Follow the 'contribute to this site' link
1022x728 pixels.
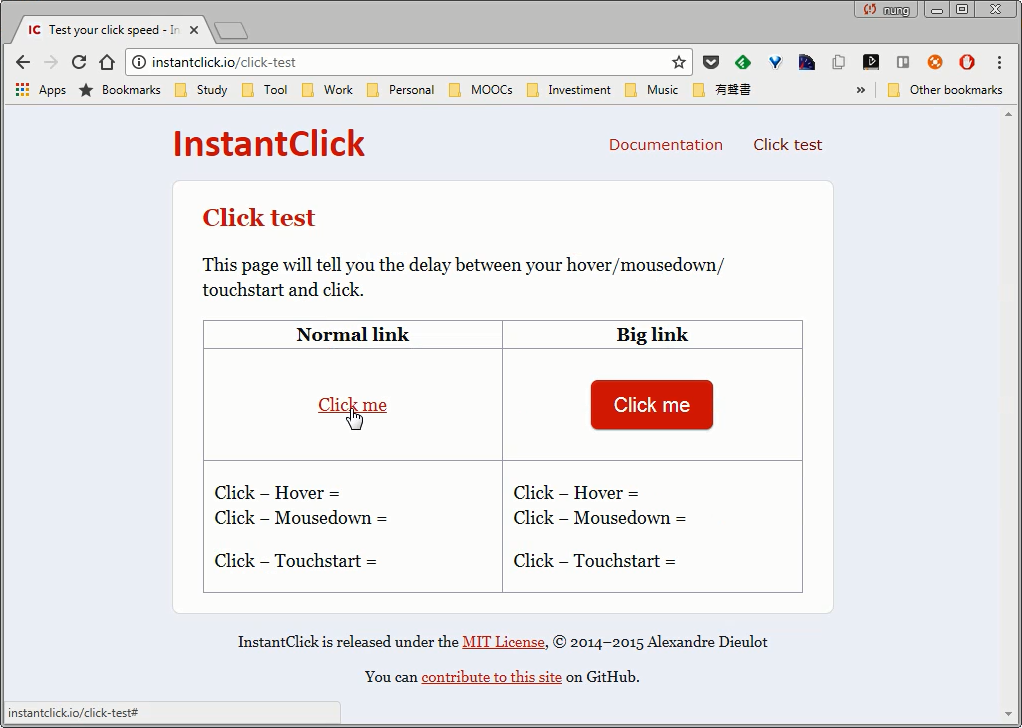click(491, 677)
